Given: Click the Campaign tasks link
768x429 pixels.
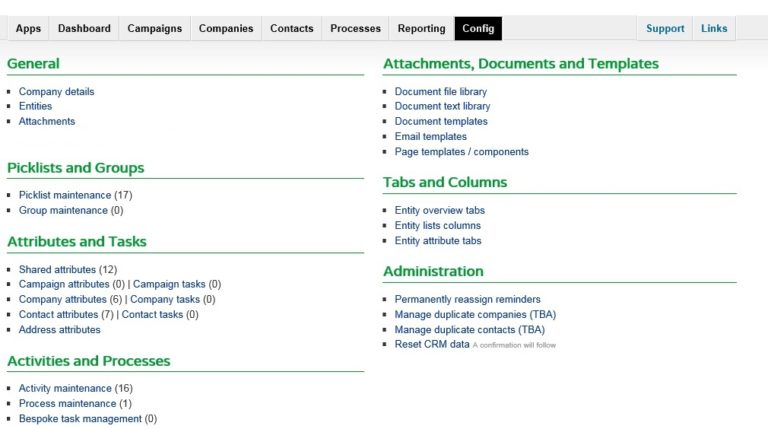Looking at the screenshot, I should [x=169, y=284].
